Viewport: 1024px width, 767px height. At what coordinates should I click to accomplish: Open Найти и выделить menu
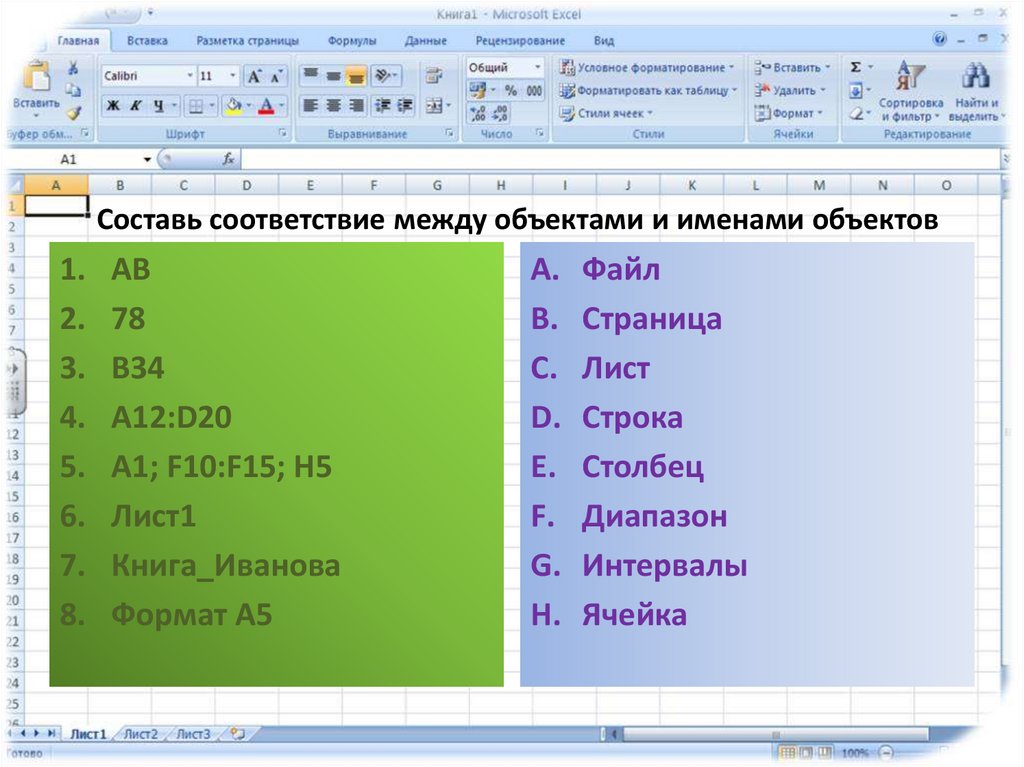coord(976,91)
